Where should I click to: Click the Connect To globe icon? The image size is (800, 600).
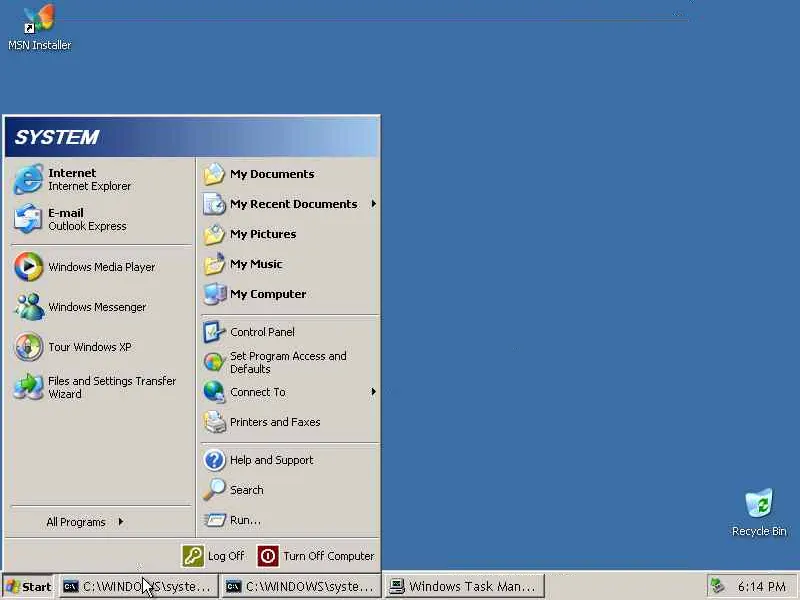pos(214,392)
